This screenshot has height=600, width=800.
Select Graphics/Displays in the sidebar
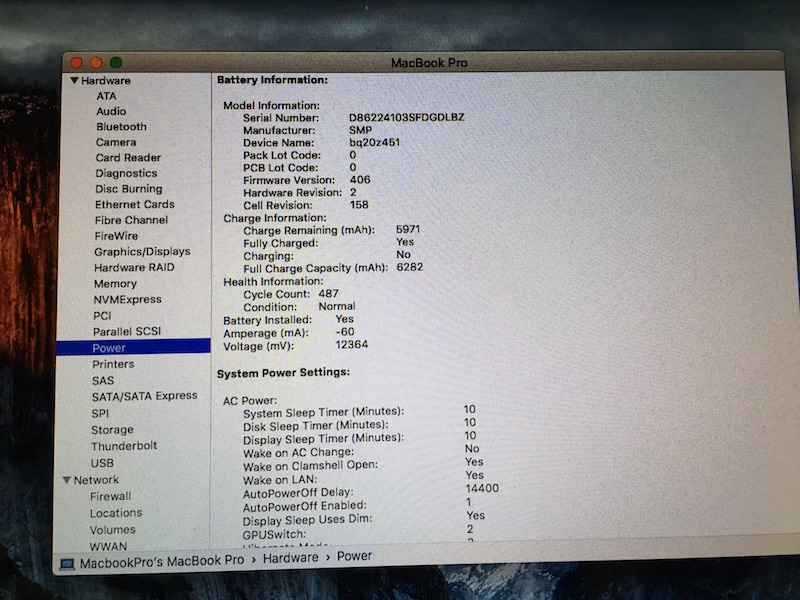pyautogui.click(x=142, y=252)
